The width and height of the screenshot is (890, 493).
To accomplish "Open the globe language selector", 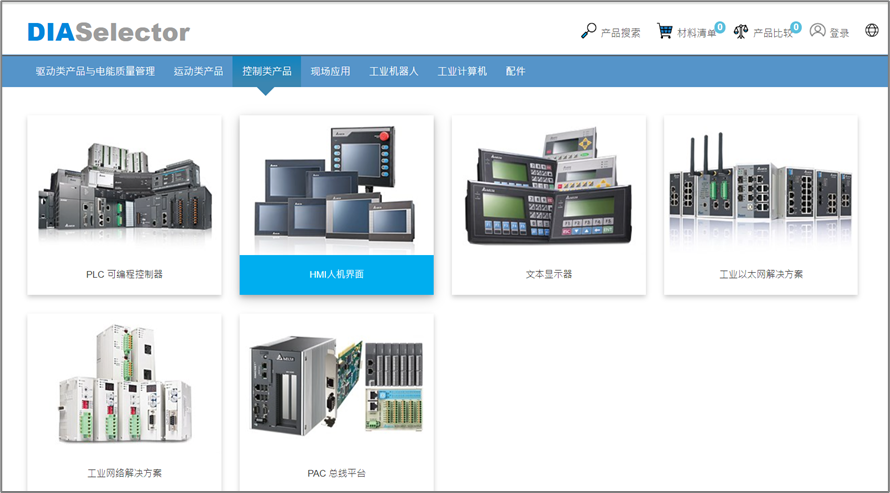I will pos(872,31).
